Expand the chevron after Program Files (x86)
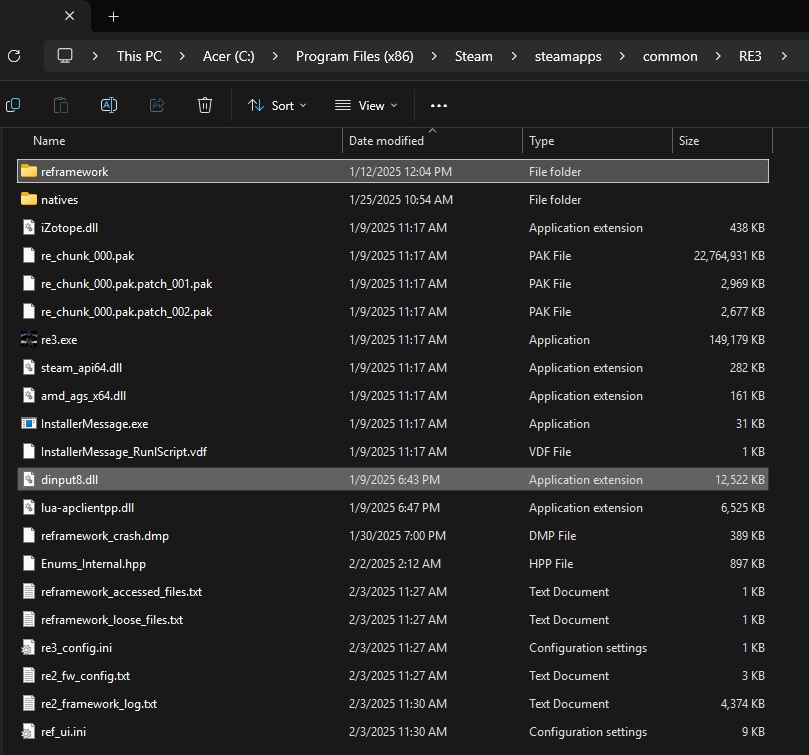 pyautogui.click(x=434, y=56)
